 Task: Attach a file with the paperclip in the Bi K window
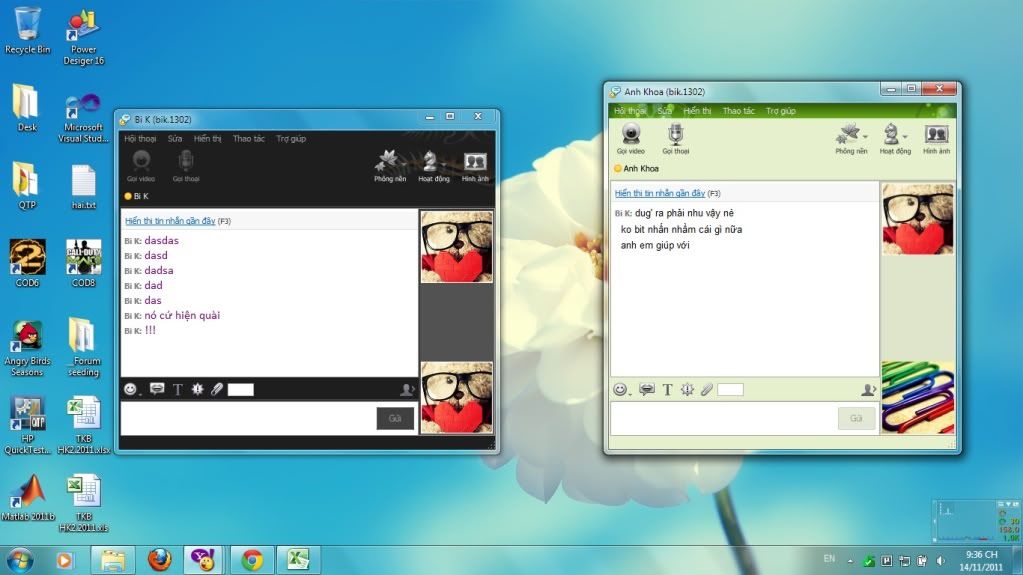(x=217, y=390)
